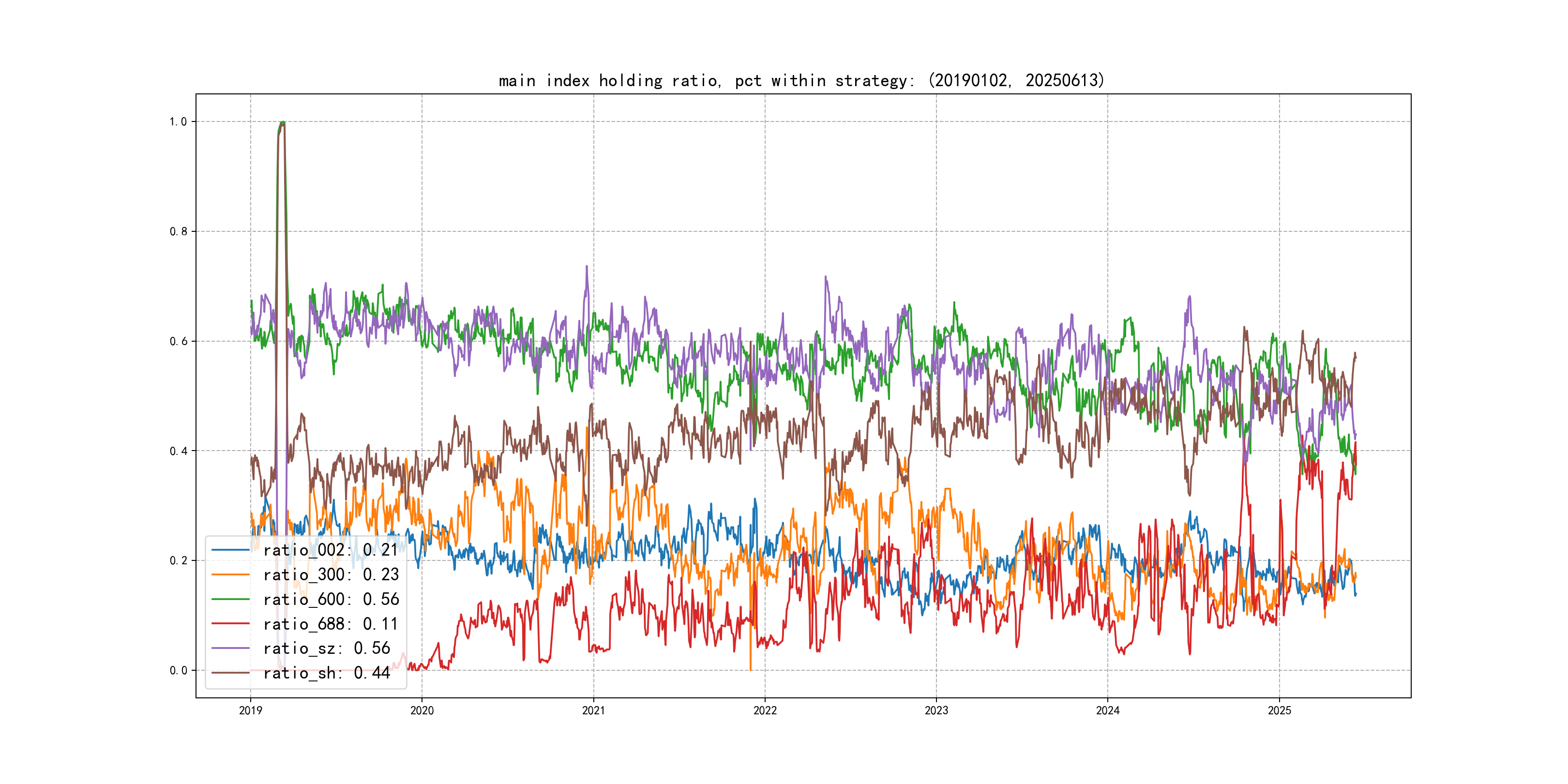Click the 2019 x-axis tick label
1568x784 pixels.
[x=250, y=710]
